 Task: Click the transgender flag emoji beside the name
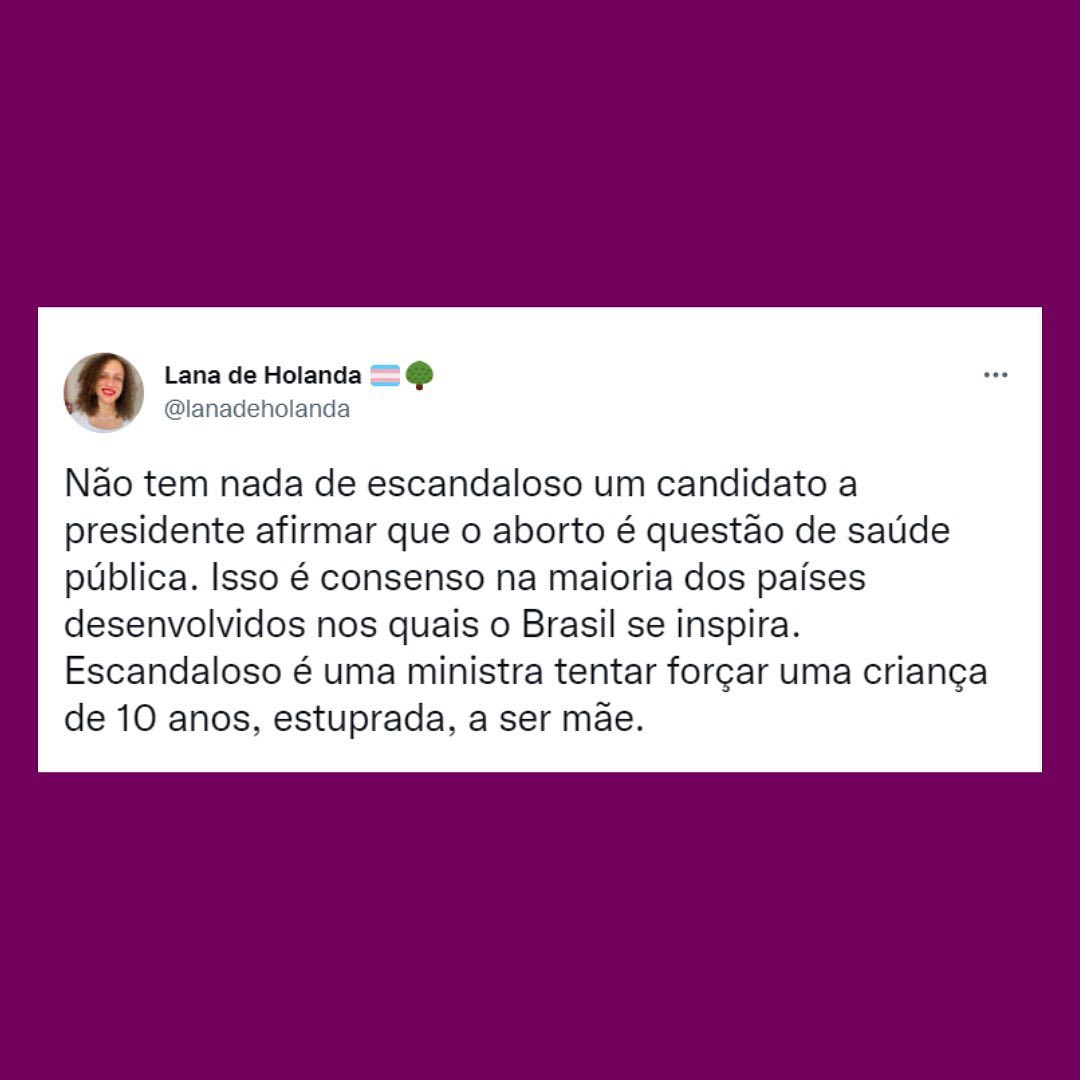point(385,375)
